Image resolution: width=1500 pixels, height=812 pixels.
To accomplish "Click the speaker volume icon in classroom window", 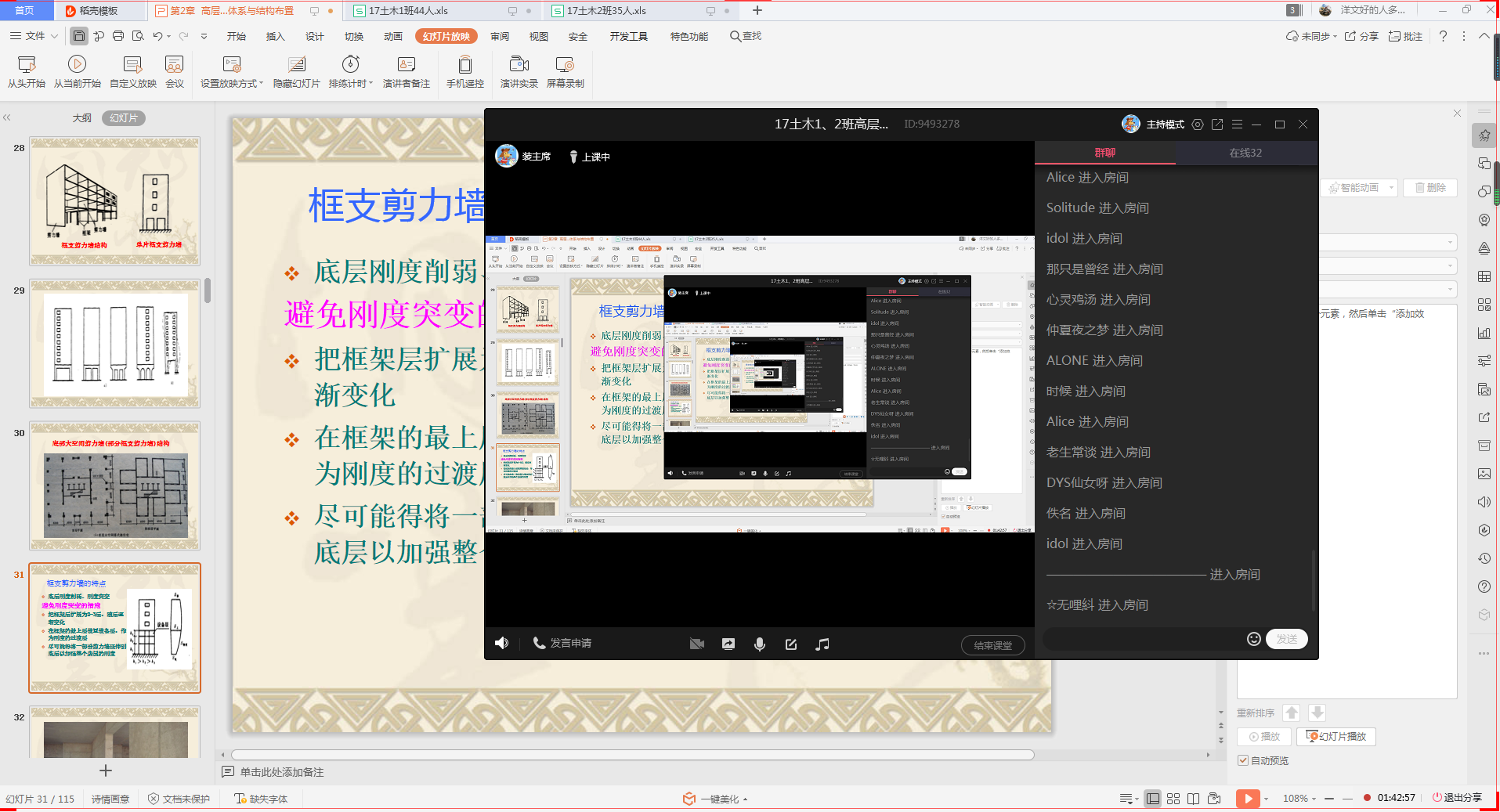I will click(x=502, y=643).
